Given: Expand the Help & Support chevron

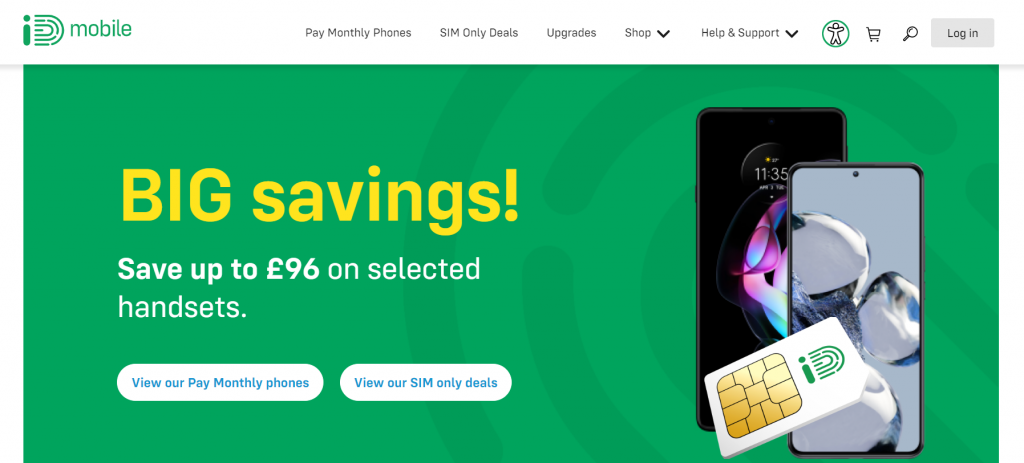Looking at the screenshot, I should (792, 34).
